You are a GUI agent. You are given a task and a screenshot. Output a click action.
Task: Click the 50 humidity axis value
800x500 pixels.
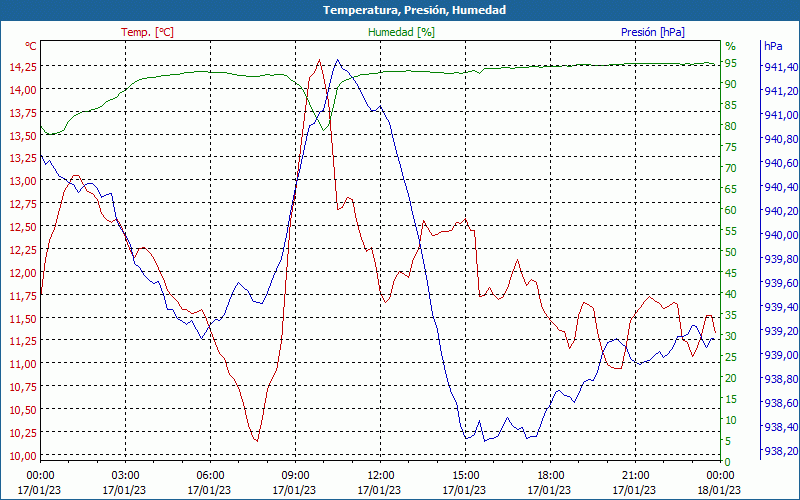pyautogui.click(x=731, y=252)
